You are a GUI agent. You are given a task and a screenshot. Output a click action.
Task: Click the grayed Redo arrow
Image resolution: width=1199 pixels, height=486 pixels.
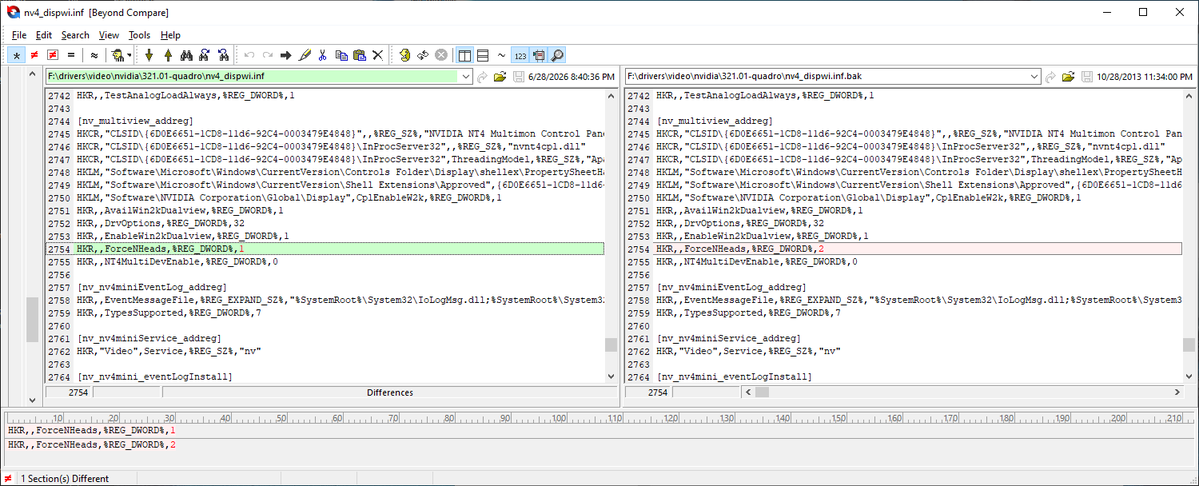pos(268,55)
